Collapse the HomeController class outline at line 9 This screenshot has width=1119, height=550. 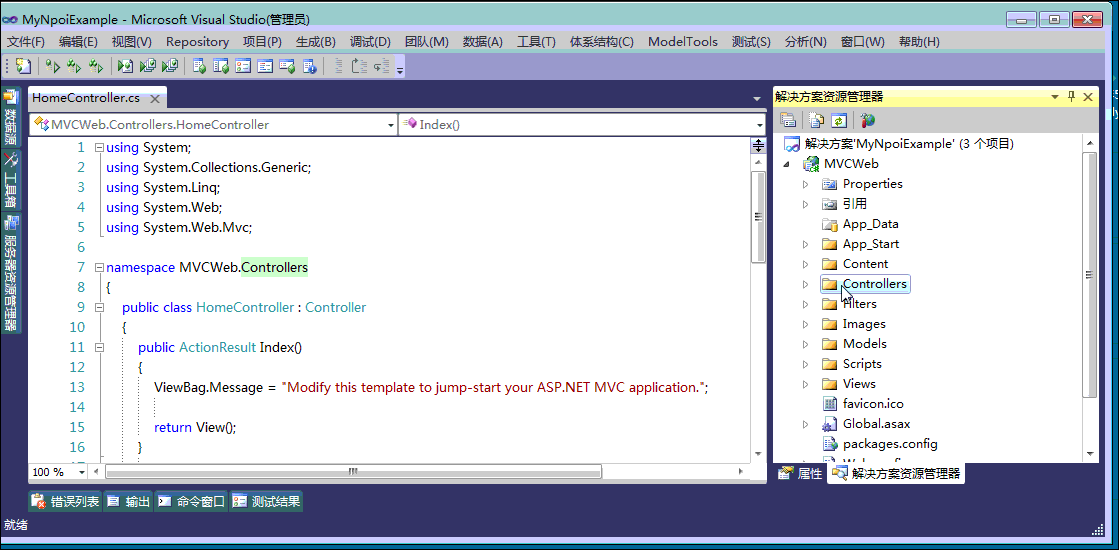click(x=98, y=307)
